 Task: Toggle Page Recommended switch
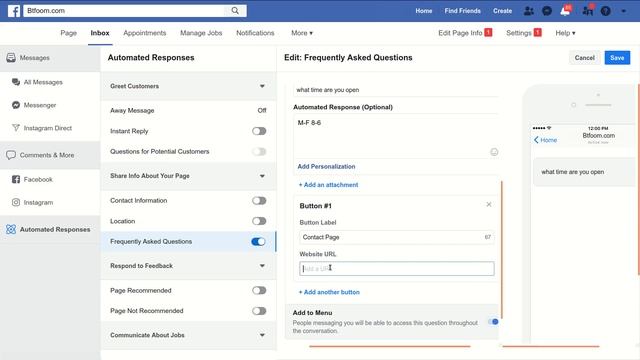click(x=259, y=290)
